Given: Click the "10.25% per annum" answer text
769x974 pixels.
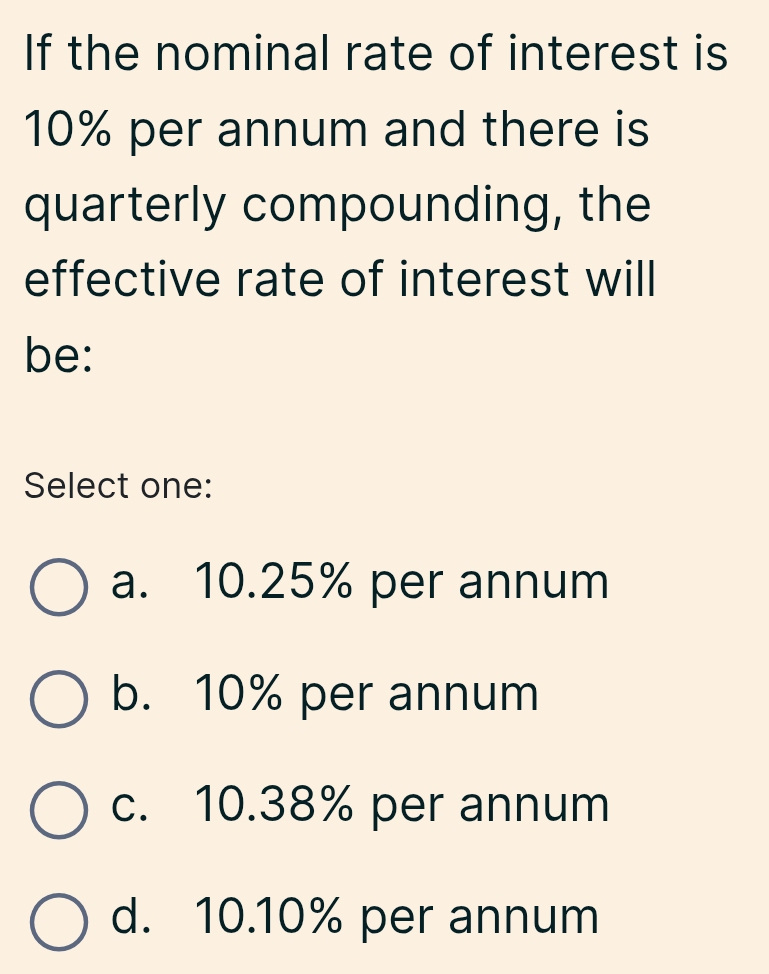Looking at the screenshot, I should pos(402,582).
